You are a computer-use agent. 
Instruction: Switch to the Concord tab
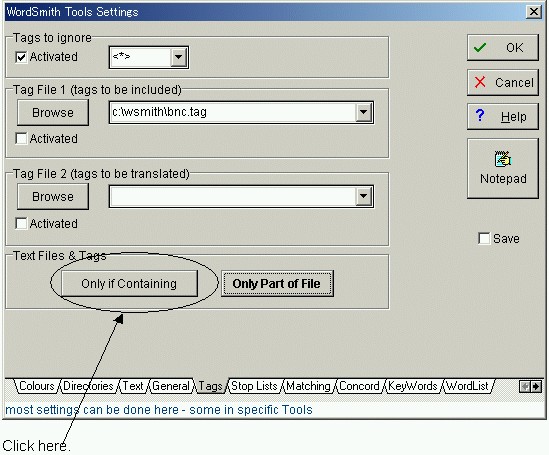pyautogui.click(x=360, y=386)
